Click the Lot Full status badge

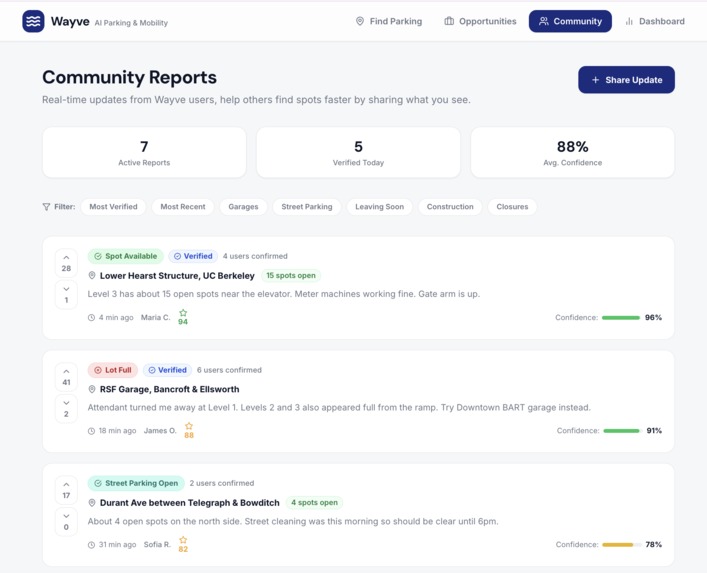113,370
